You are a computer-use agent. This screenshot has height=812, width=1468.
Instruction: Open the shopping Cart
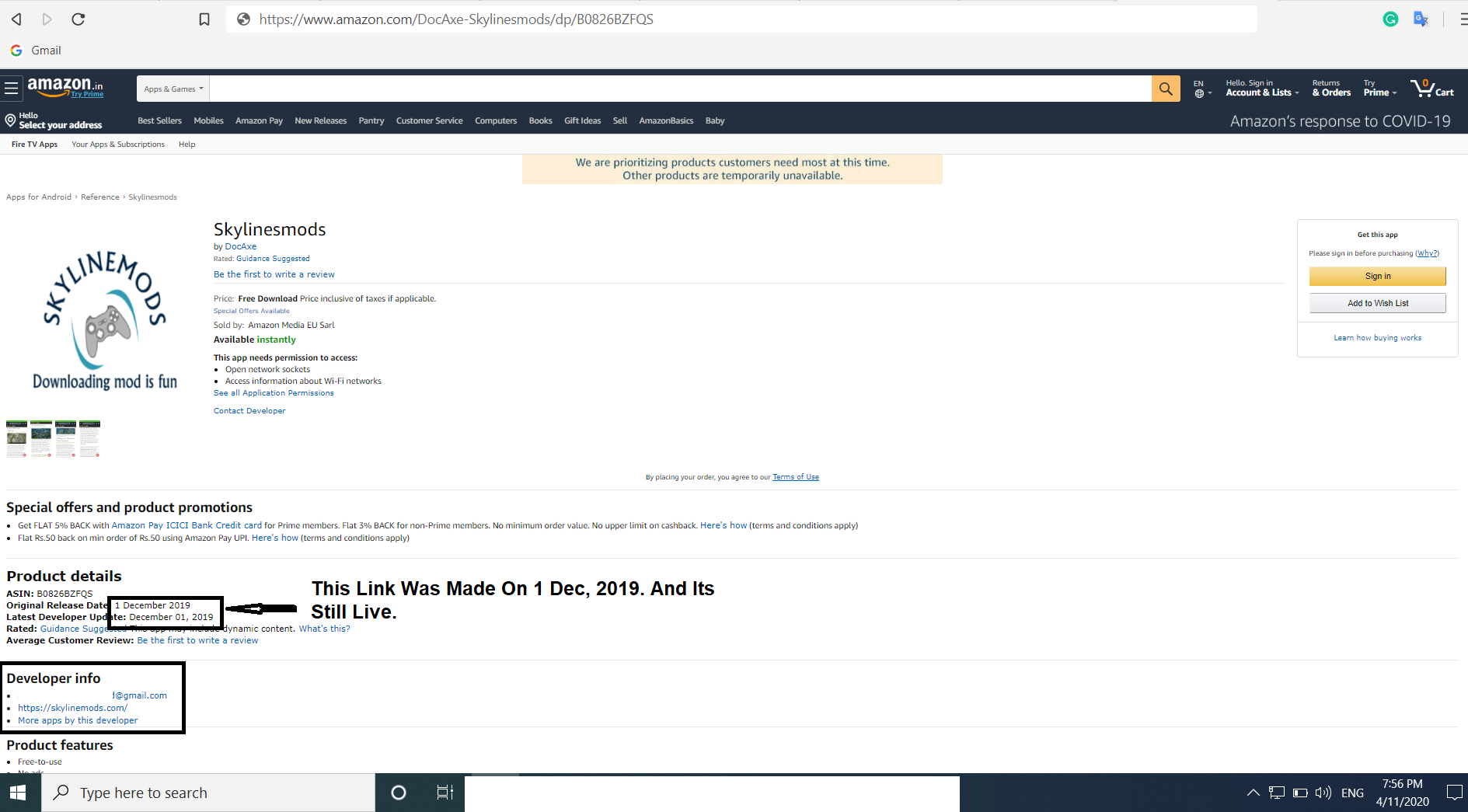click(x=1432, y=89)
